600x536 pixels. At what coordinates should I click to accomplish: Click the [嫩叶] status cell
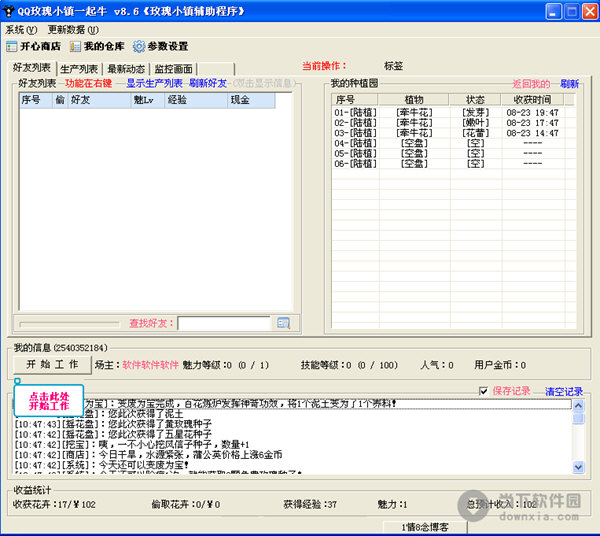[476, 123]
